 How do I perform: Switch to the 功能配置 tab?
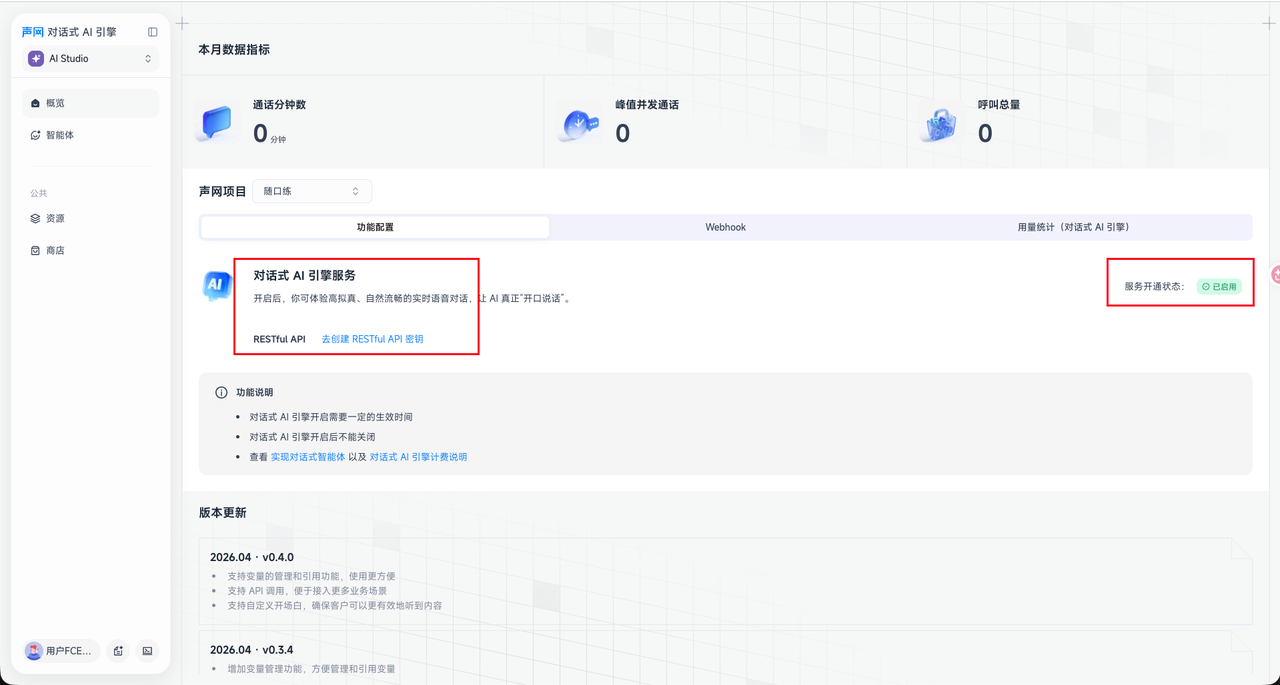click(375, 227)
